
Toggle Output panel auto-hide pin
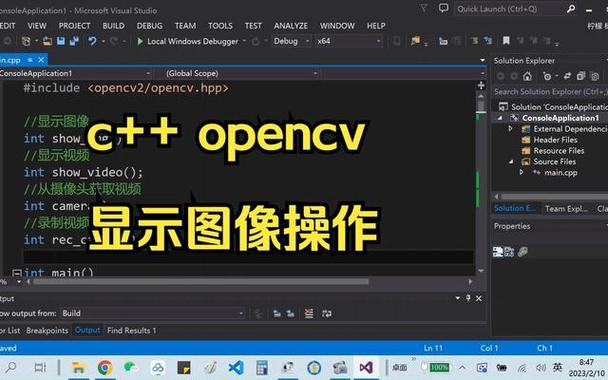[x=468, y=298]
